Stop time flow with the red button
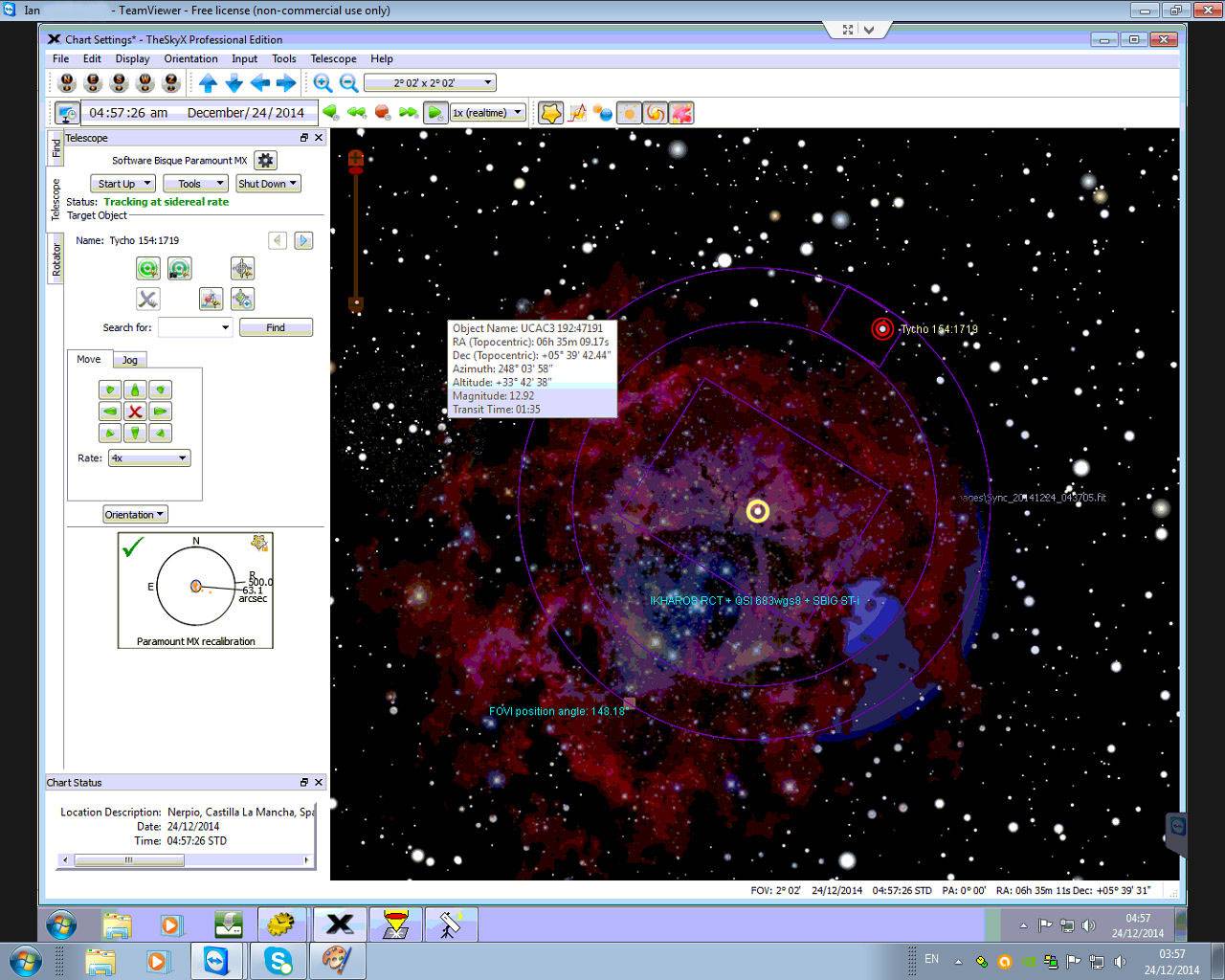This screenshot has height=980, width=1225. [382, 112]
